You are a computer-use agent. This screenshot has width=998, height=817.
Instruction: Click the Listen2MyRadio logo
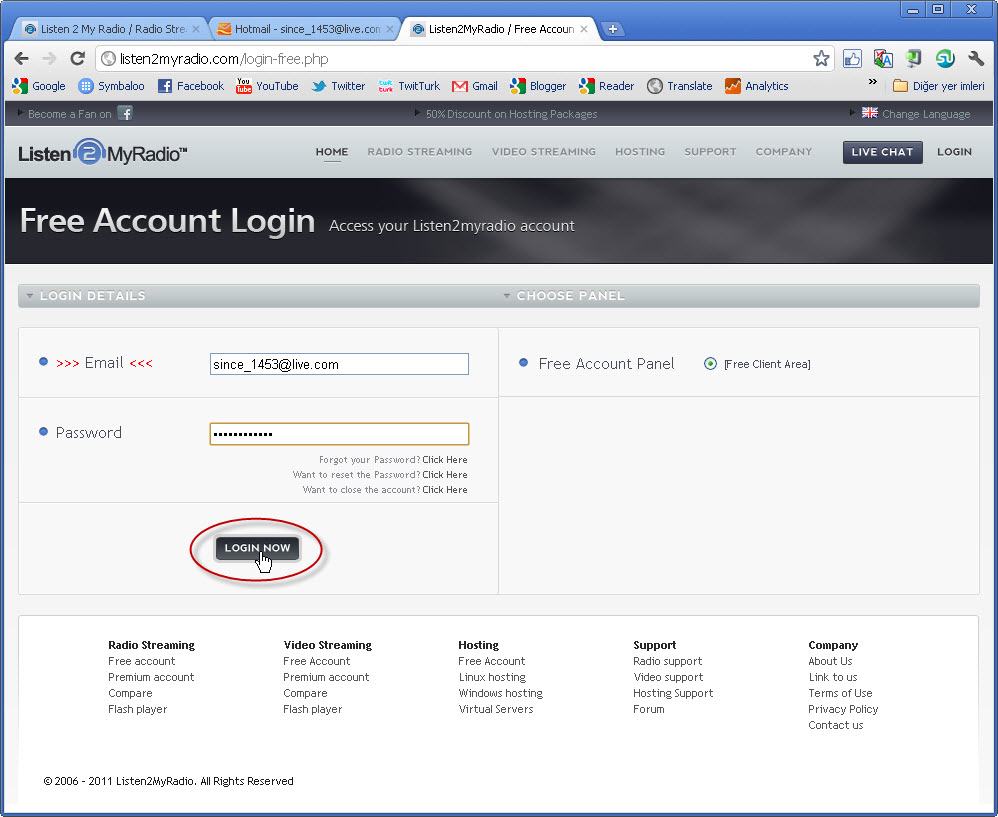[x=102, y=153]
